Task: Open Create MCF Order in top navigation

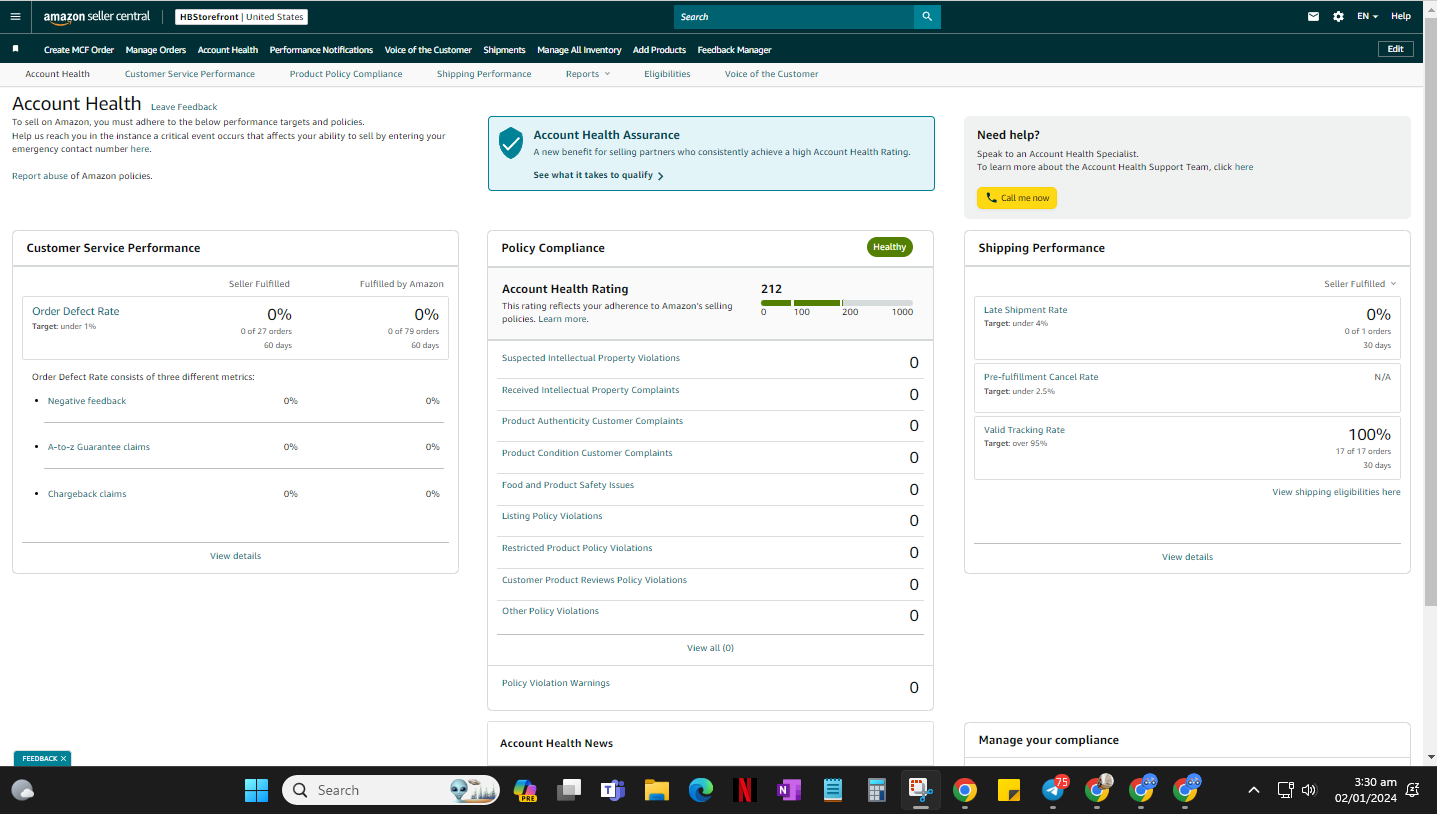Action: pyautogui.click(x=79, y=50)
